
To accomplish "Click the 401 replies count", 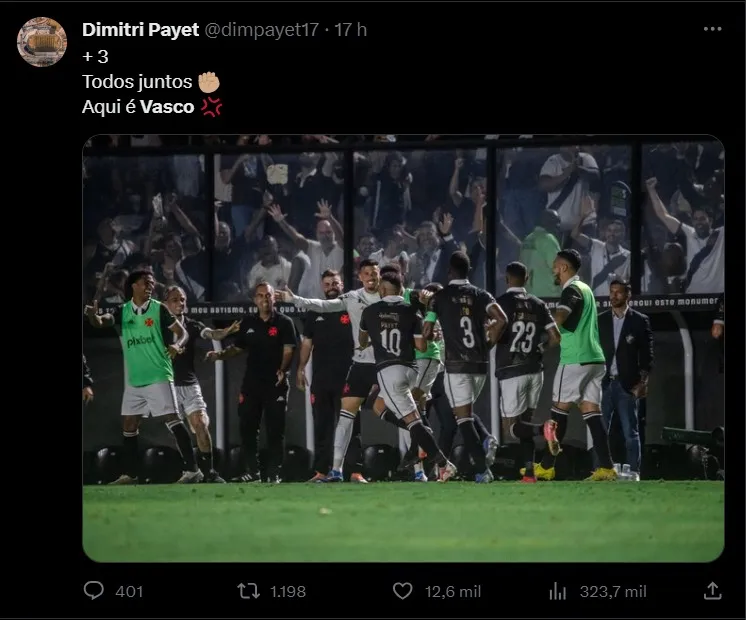I will (129, 591).
